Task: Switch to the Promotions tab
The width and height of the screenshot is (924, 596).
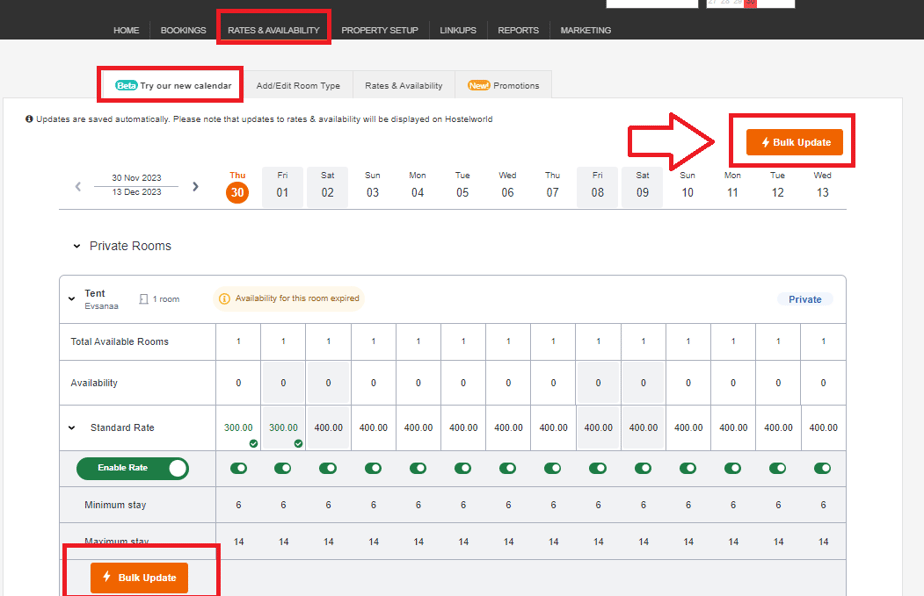Action: tap(504, 86)
